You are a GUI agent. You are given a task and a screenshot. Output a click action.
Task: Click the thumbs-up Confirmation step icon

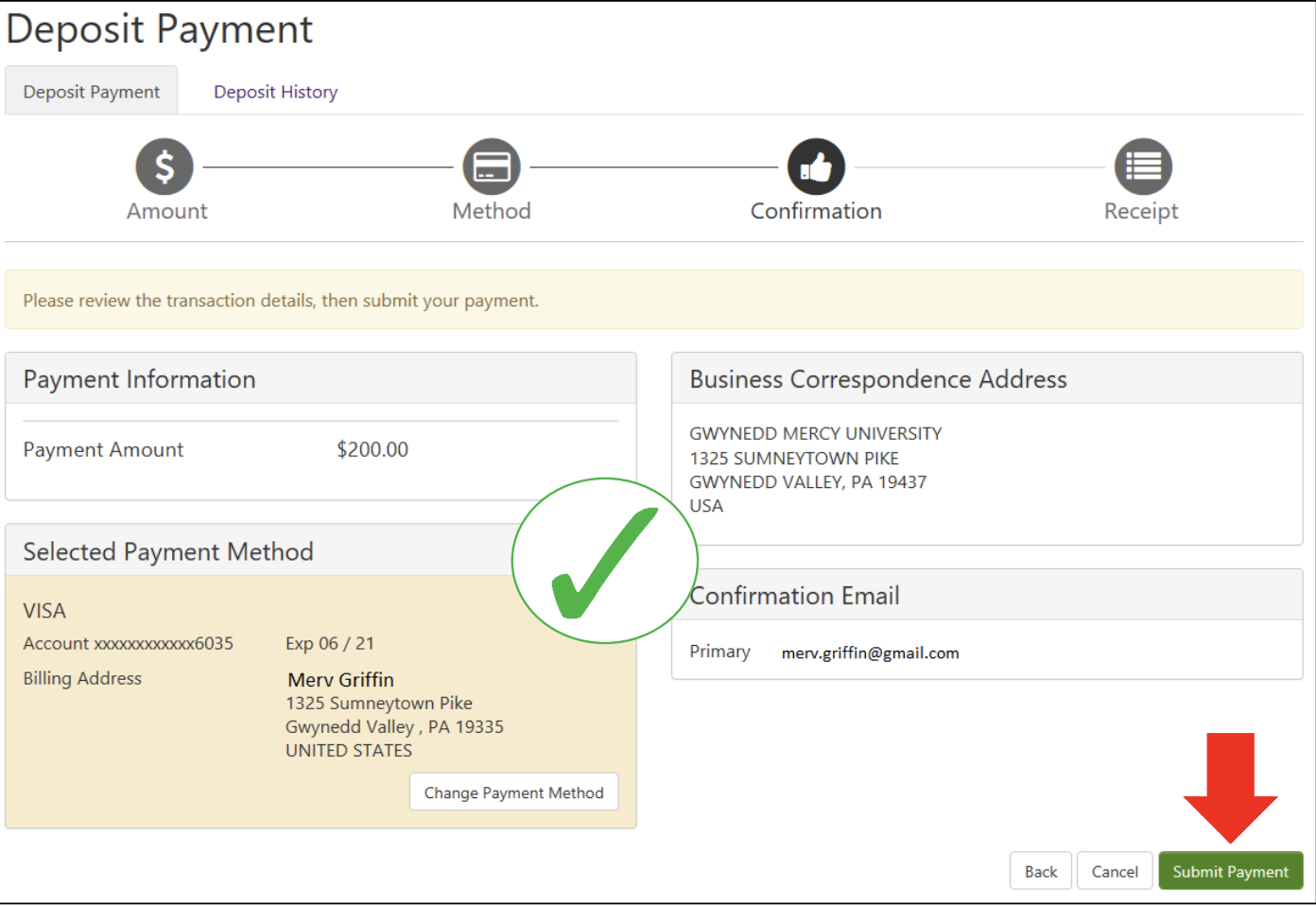[x=816, y=167]
